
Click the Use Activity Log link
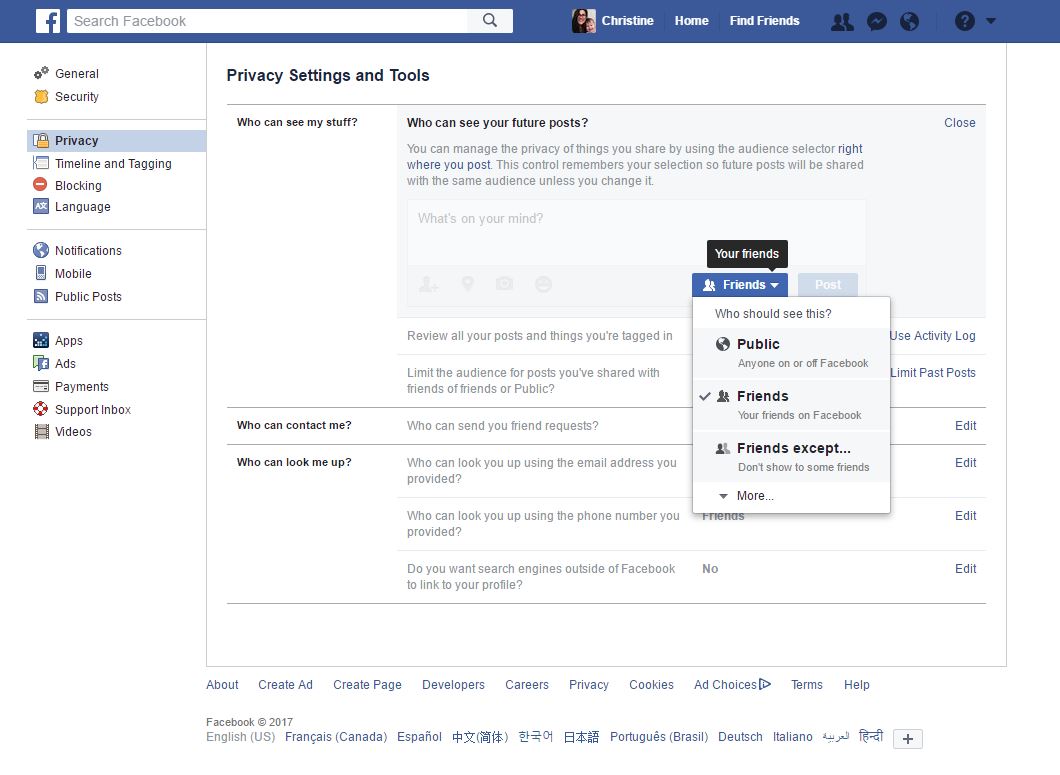click(x=932, y=335)
